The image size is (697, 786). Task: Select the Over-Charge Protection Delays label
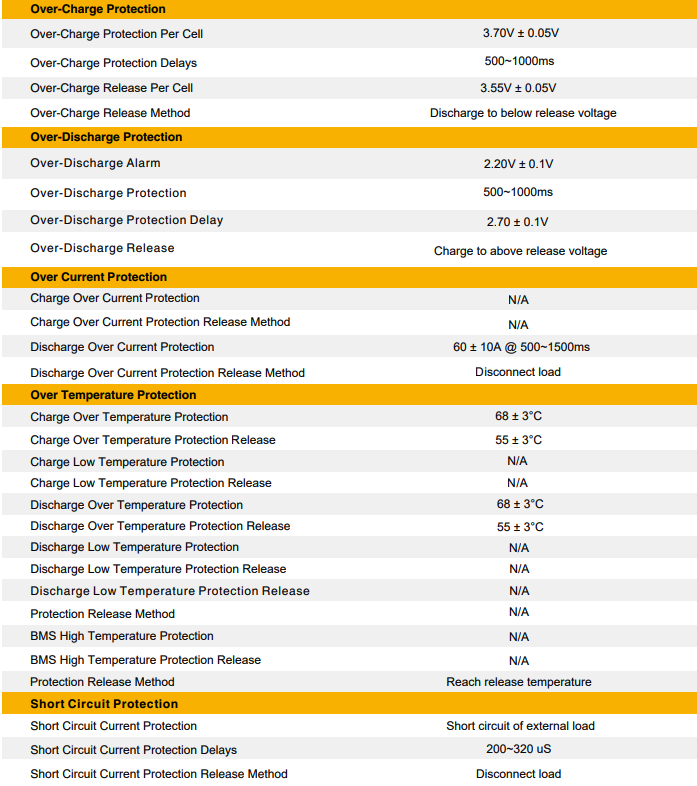pos(113,63)
